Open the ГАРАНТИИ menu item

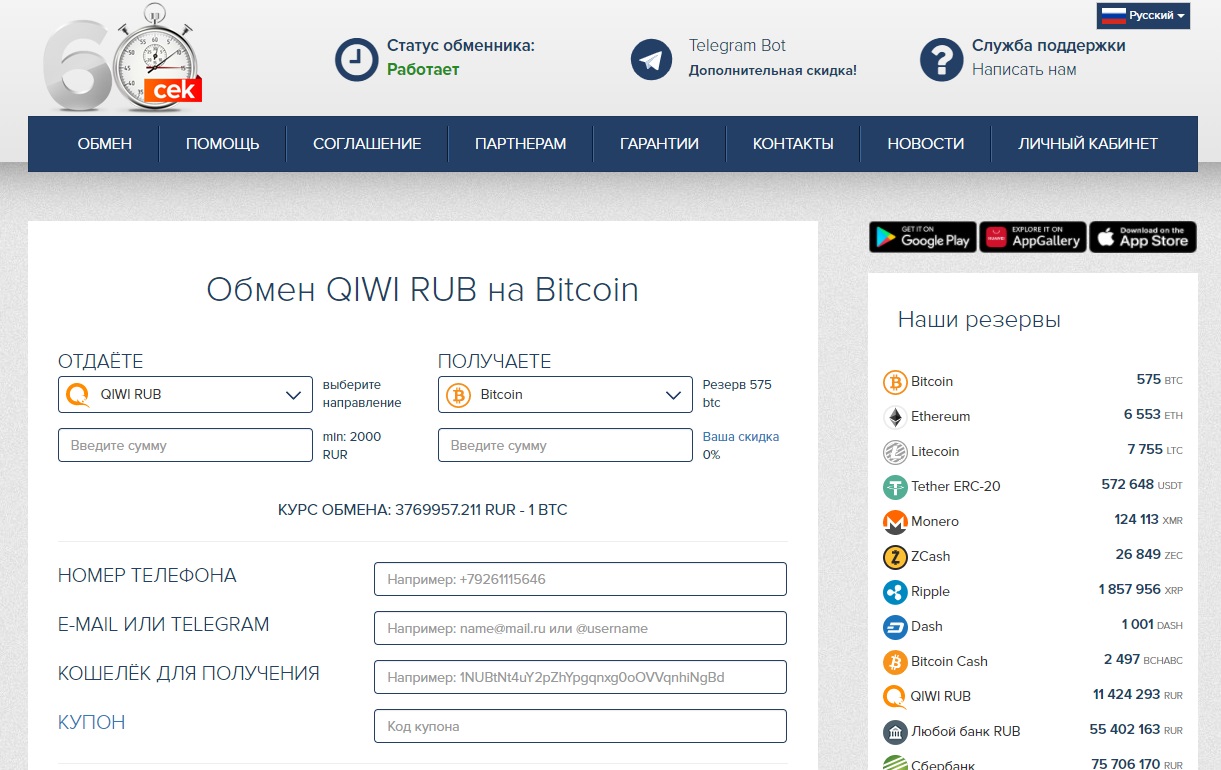click(659, 144)
